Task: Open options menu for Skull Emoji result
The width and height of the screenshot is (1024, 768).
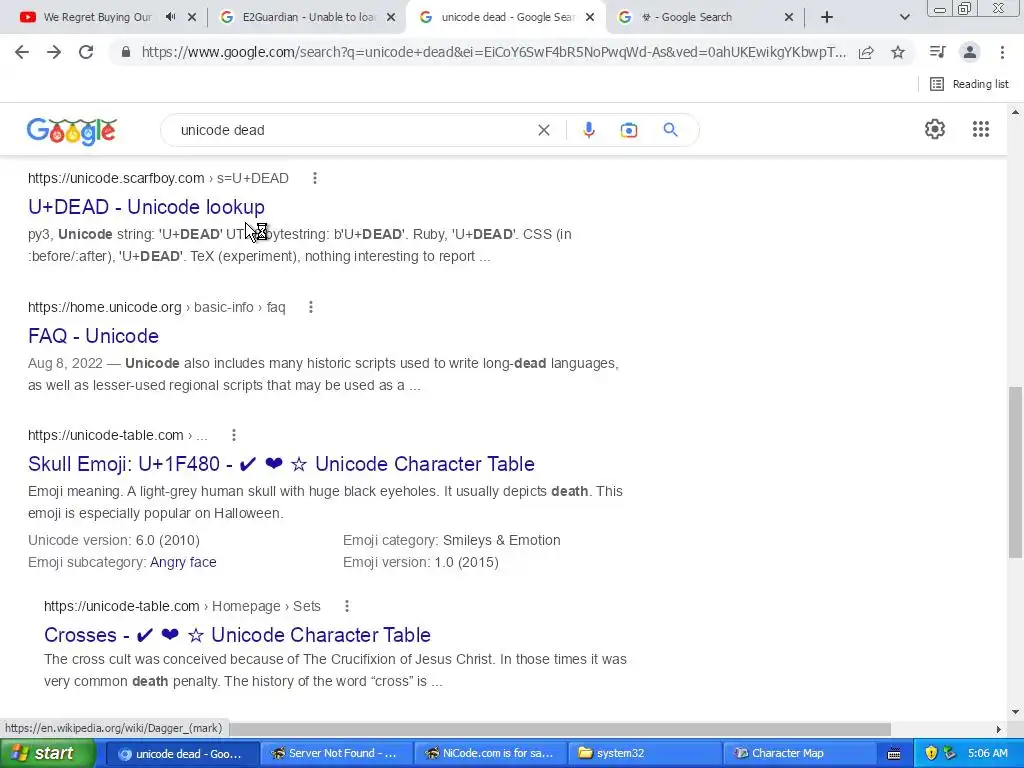Action: pyautogui.click(x=234, y=435)
